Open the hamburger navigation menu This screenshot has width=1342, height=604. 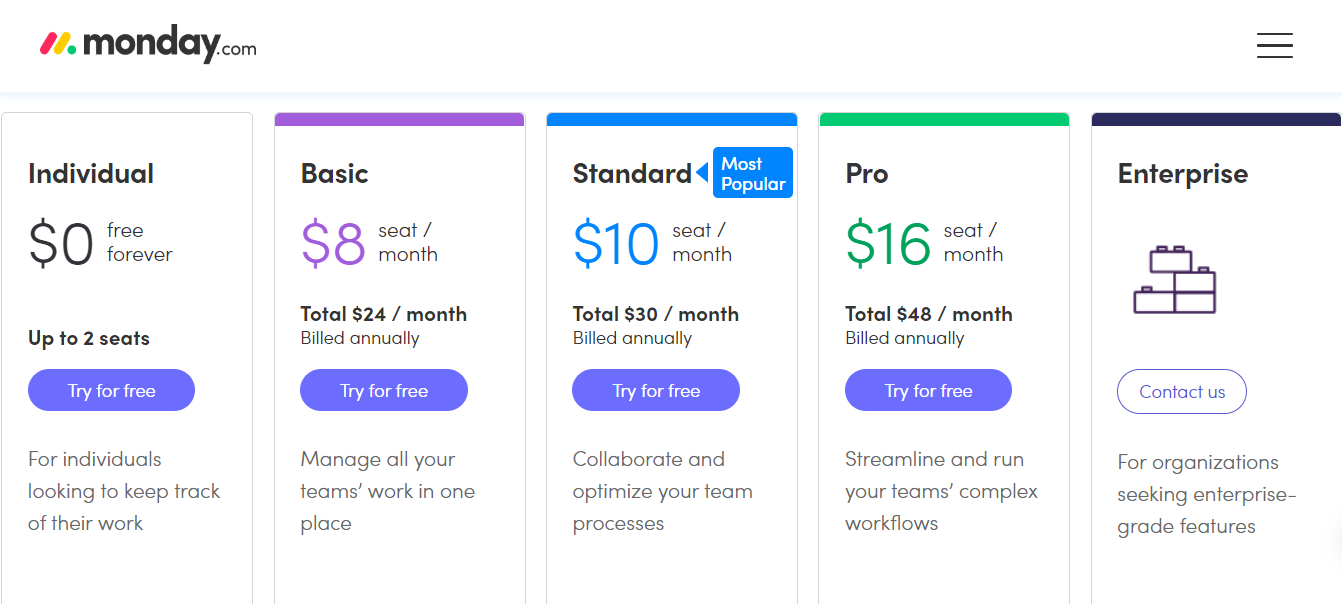[1274, 45]
